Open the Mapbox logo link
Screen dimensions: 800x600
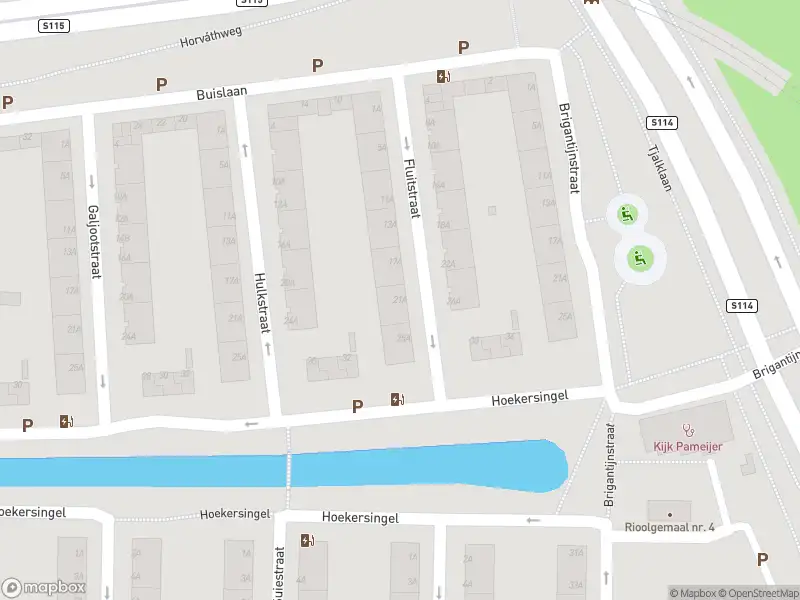[x=43, y=587]
